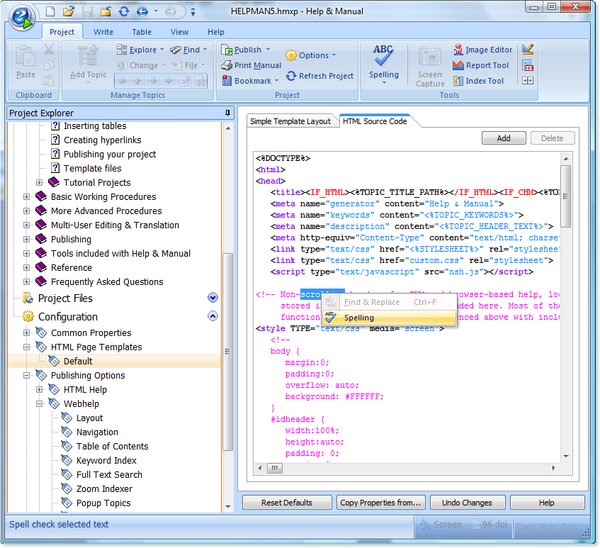
Task: Click the Reset Defaults button
Action: (285, 503)
